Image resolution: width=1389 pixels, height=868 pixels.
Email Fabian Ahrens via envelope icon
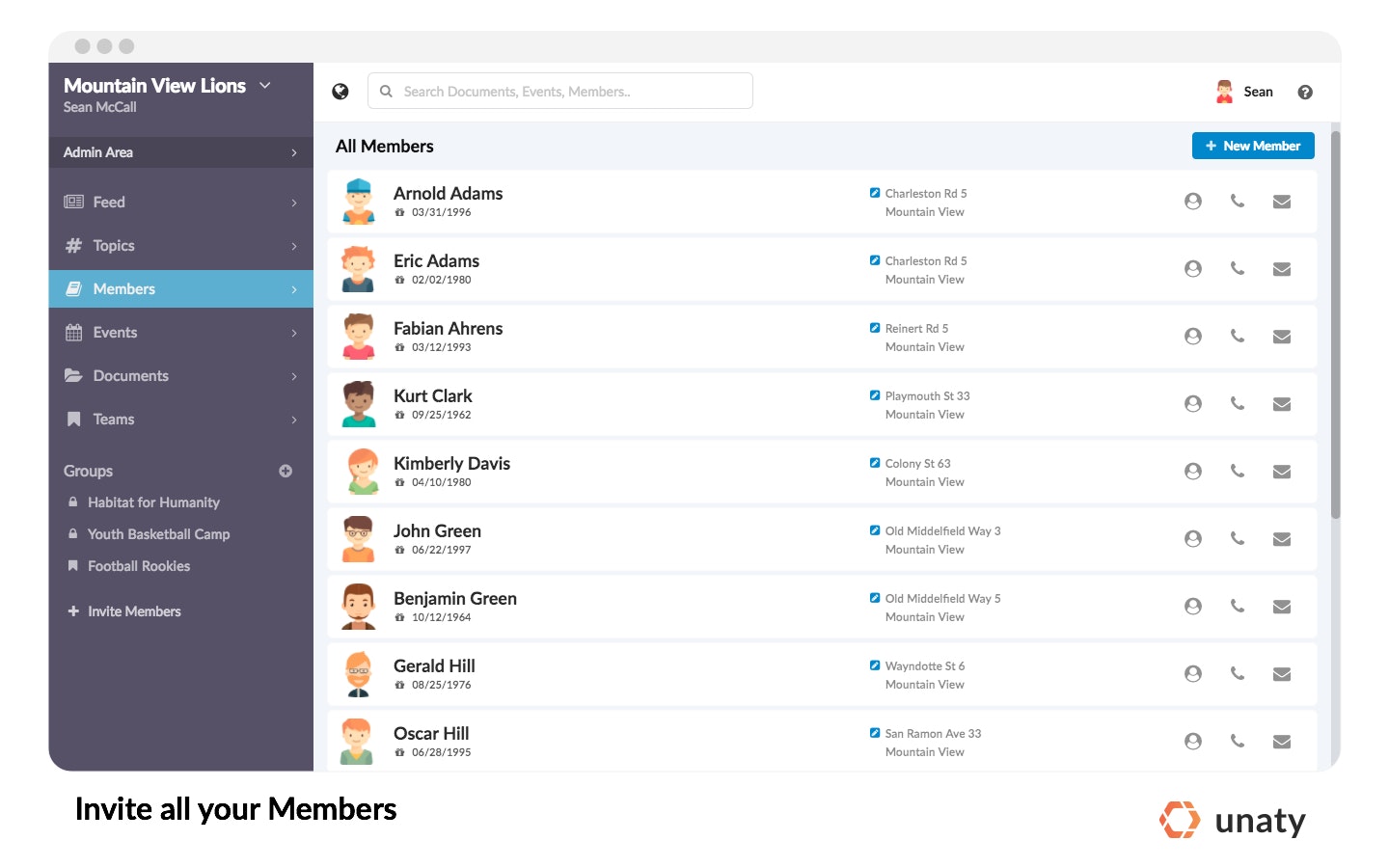tap(1282, 337)
